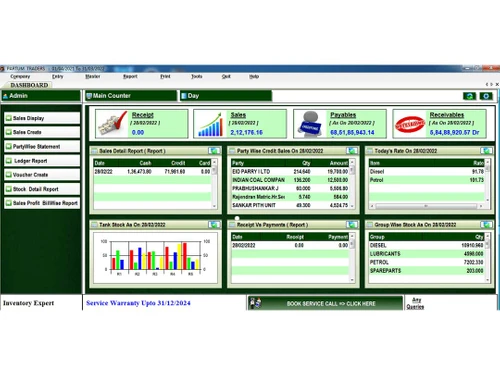Screen dimensions: 500x375
Task: Click the Ledger Report sidebar icon
Action: click(9, 161)
